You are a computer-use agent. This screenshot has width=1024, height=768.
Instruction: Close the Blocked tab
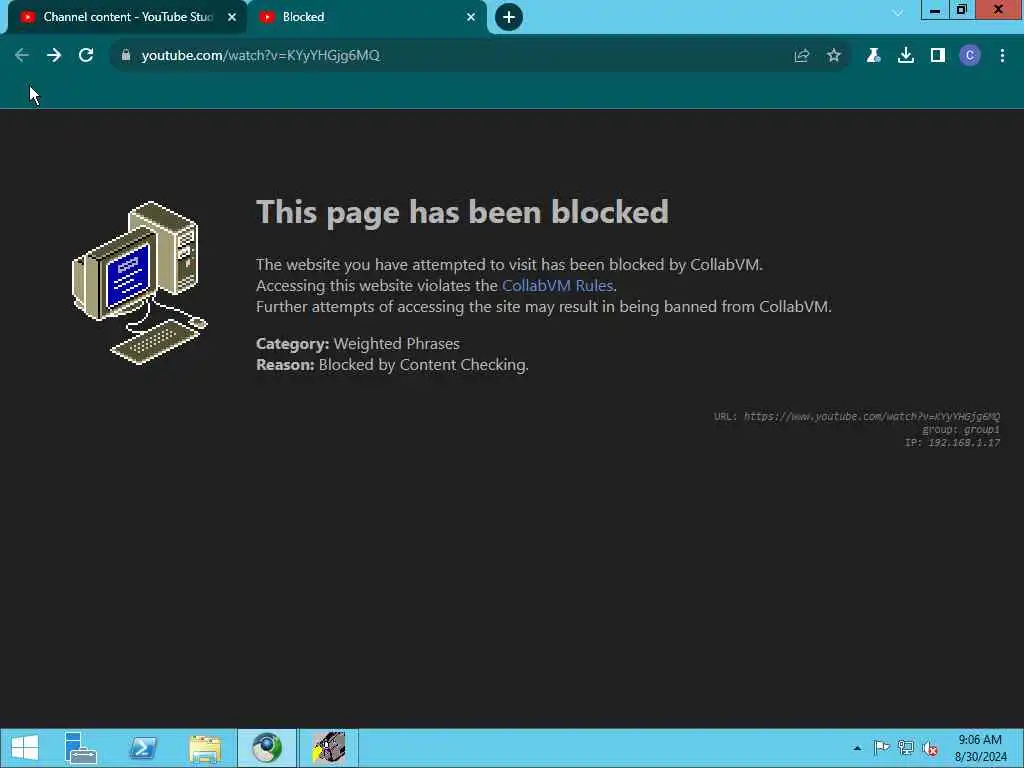[471, 17]
